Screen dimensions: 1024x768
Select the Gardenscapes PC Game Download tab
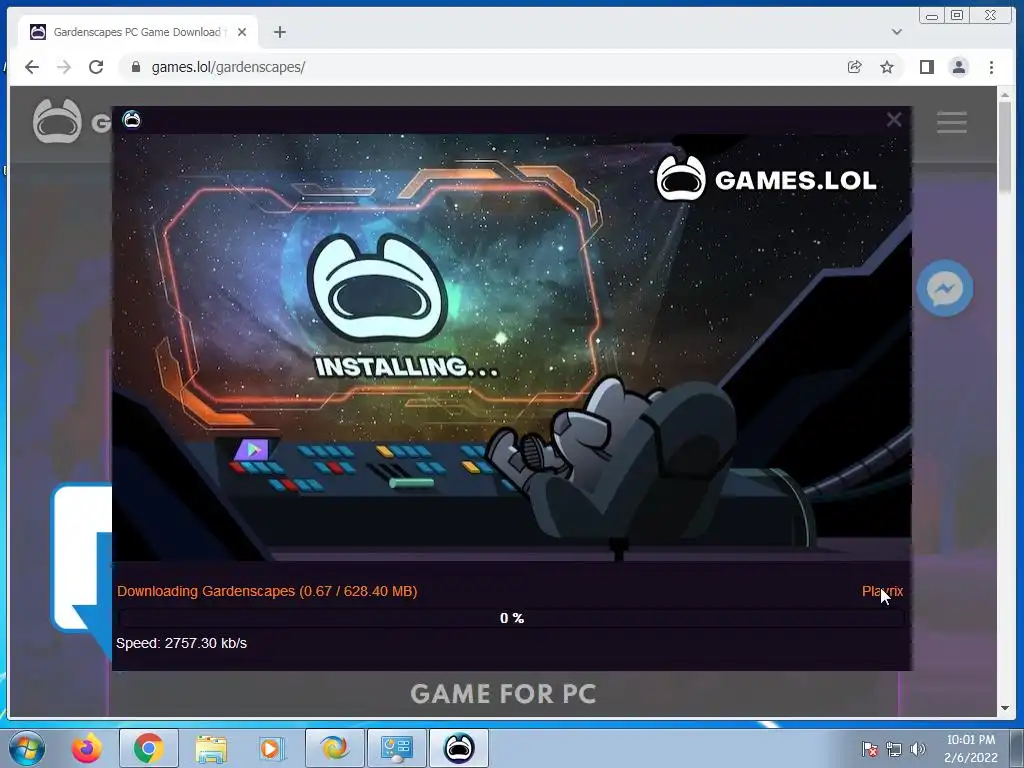138,32
